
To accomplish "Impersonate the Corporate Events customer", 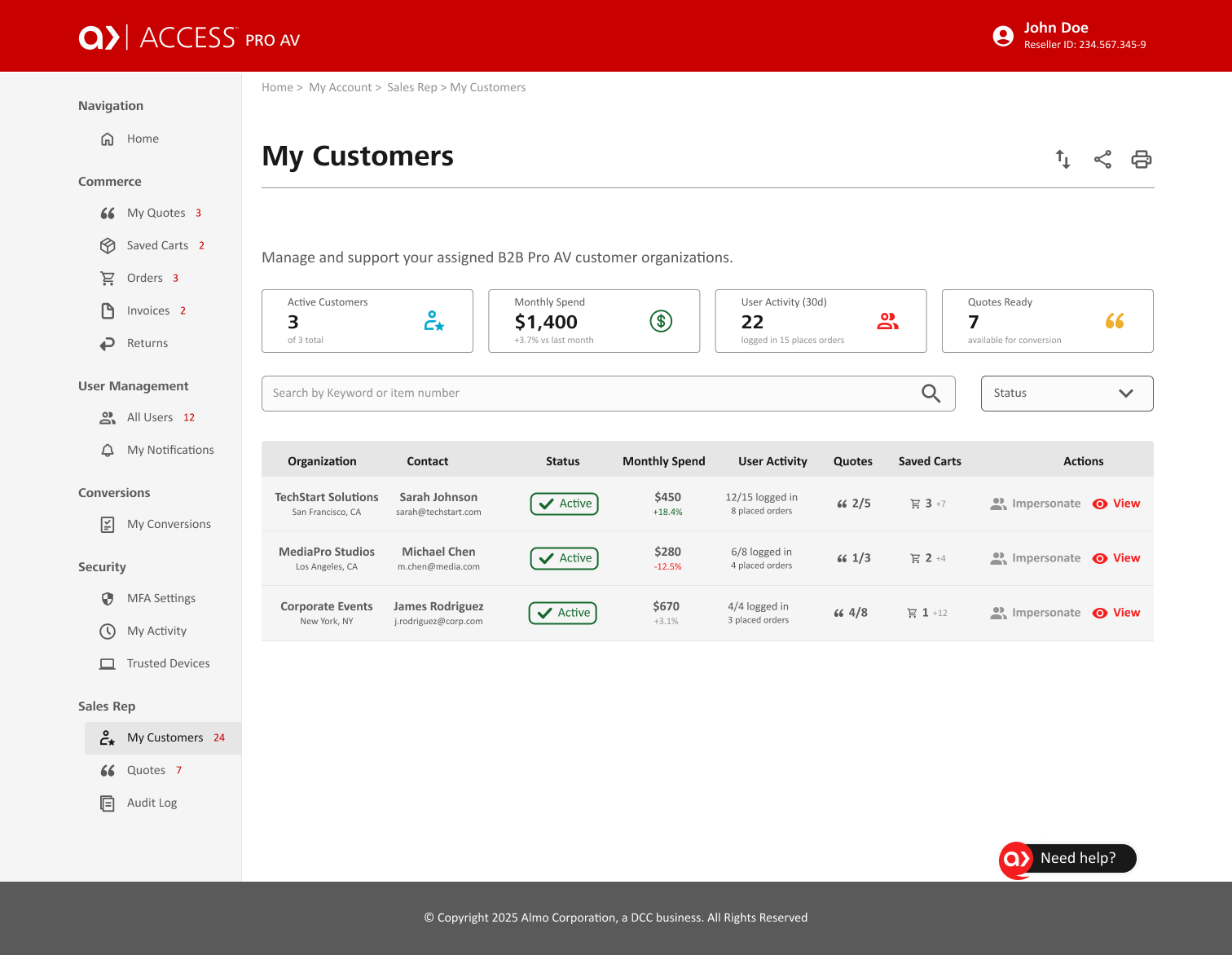I will (1036, 613).
